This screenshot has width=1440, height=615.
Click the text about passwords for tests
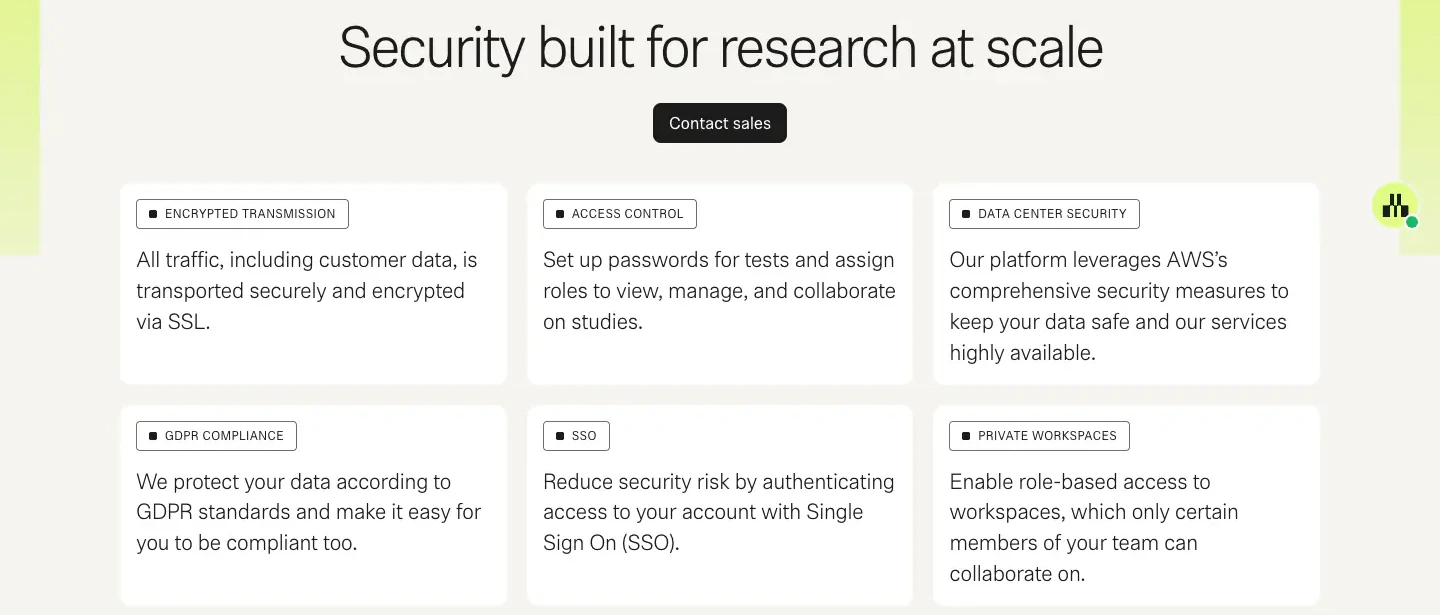click(x=719, y=291)
